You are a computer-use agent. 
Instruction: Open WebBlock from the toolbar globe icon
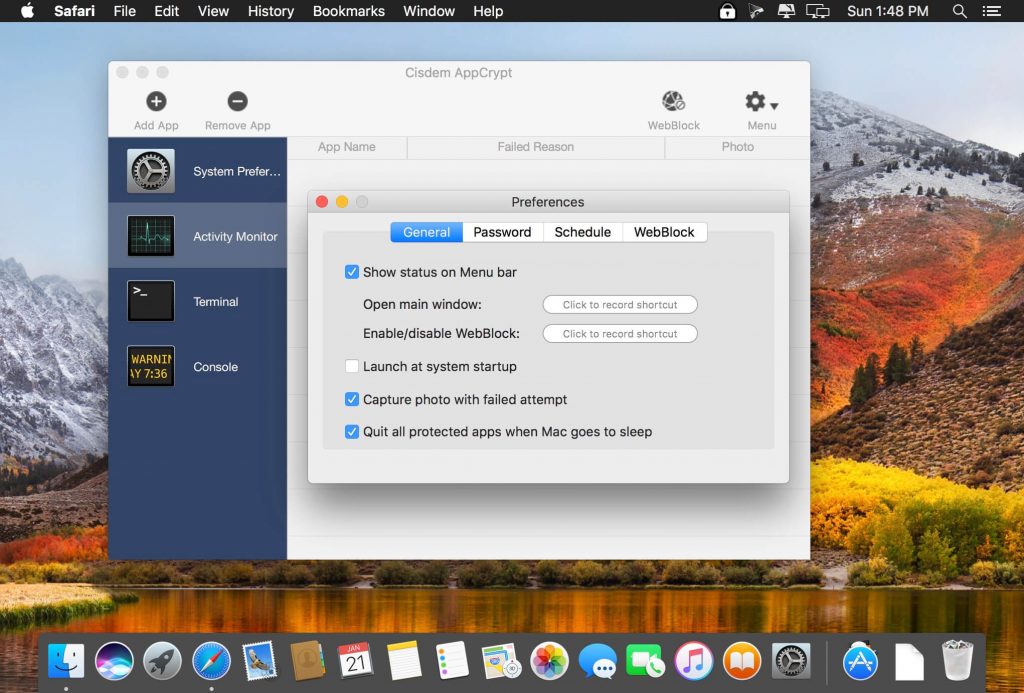click(672, 102)
